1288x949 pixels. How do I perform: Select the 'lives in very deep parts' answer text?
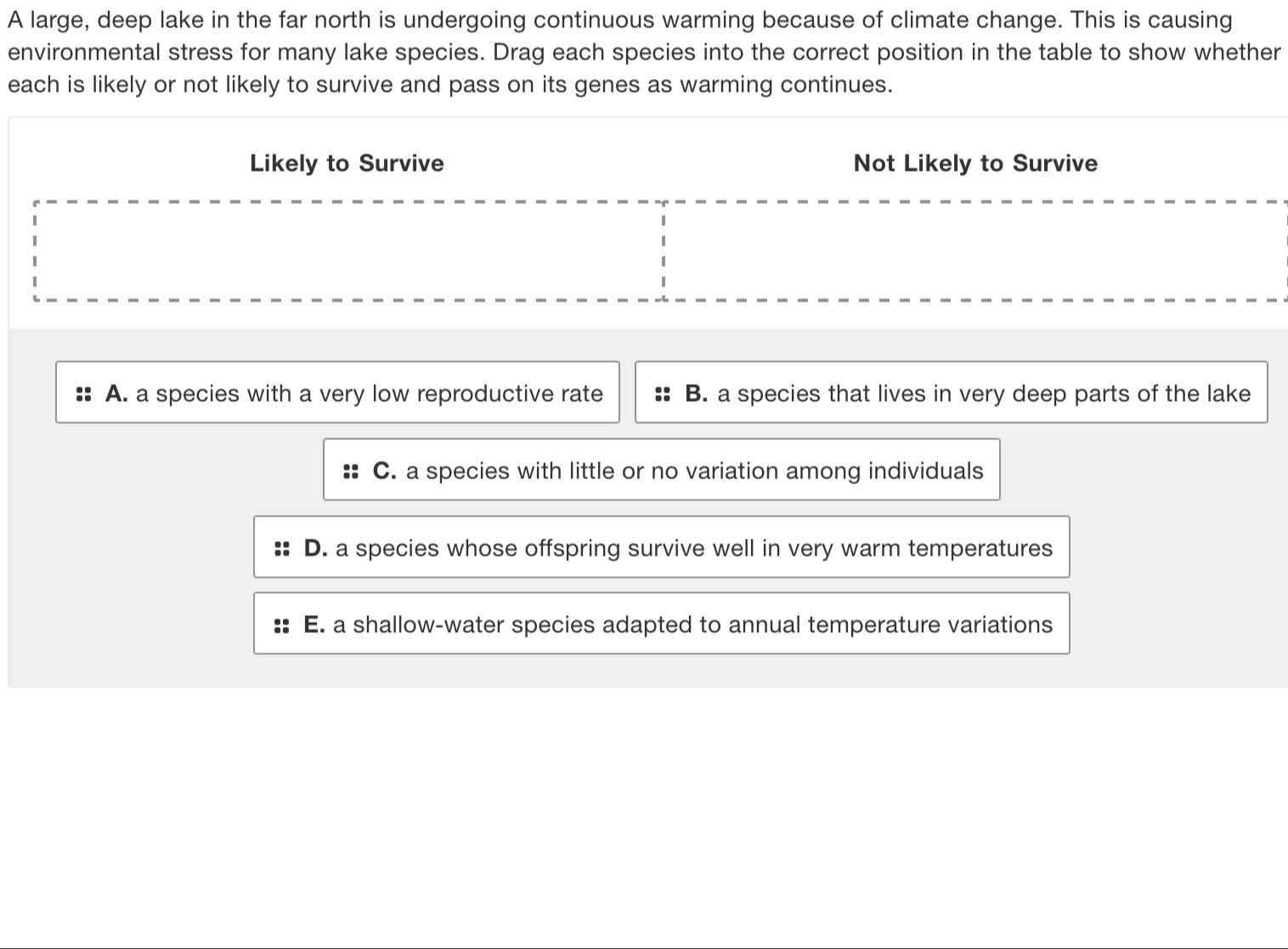click(983, 394)
